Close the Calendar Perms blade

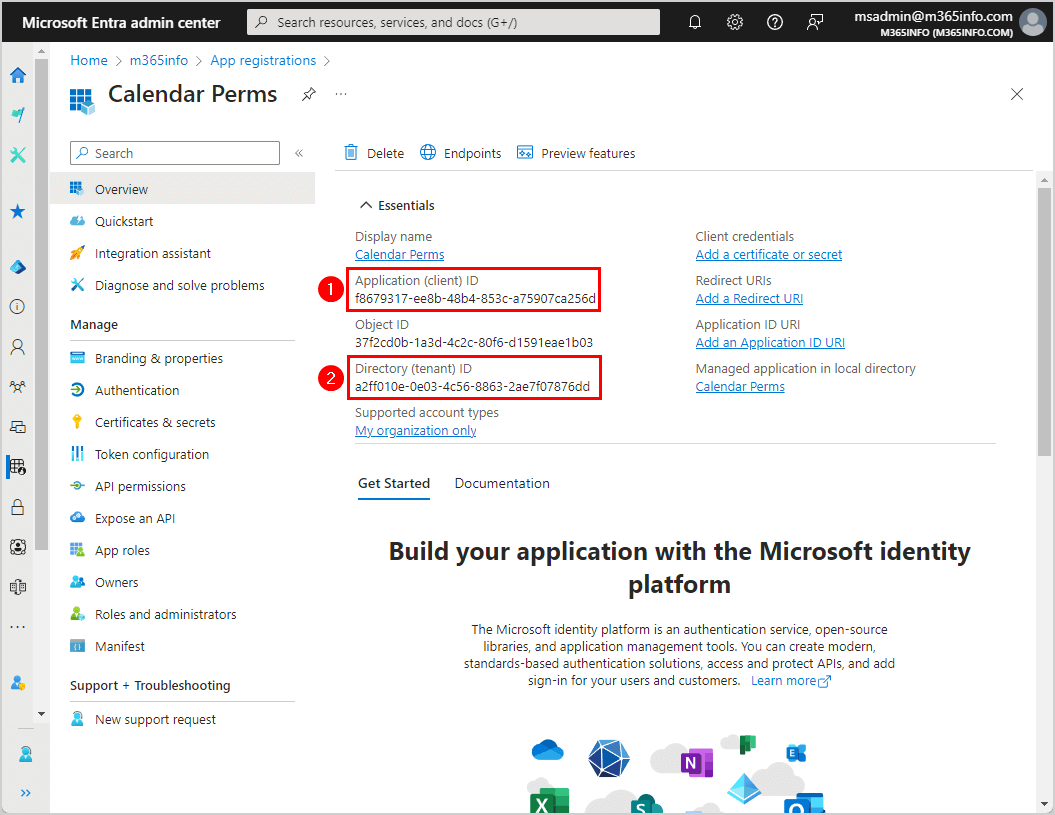[x=1017, y=94]
